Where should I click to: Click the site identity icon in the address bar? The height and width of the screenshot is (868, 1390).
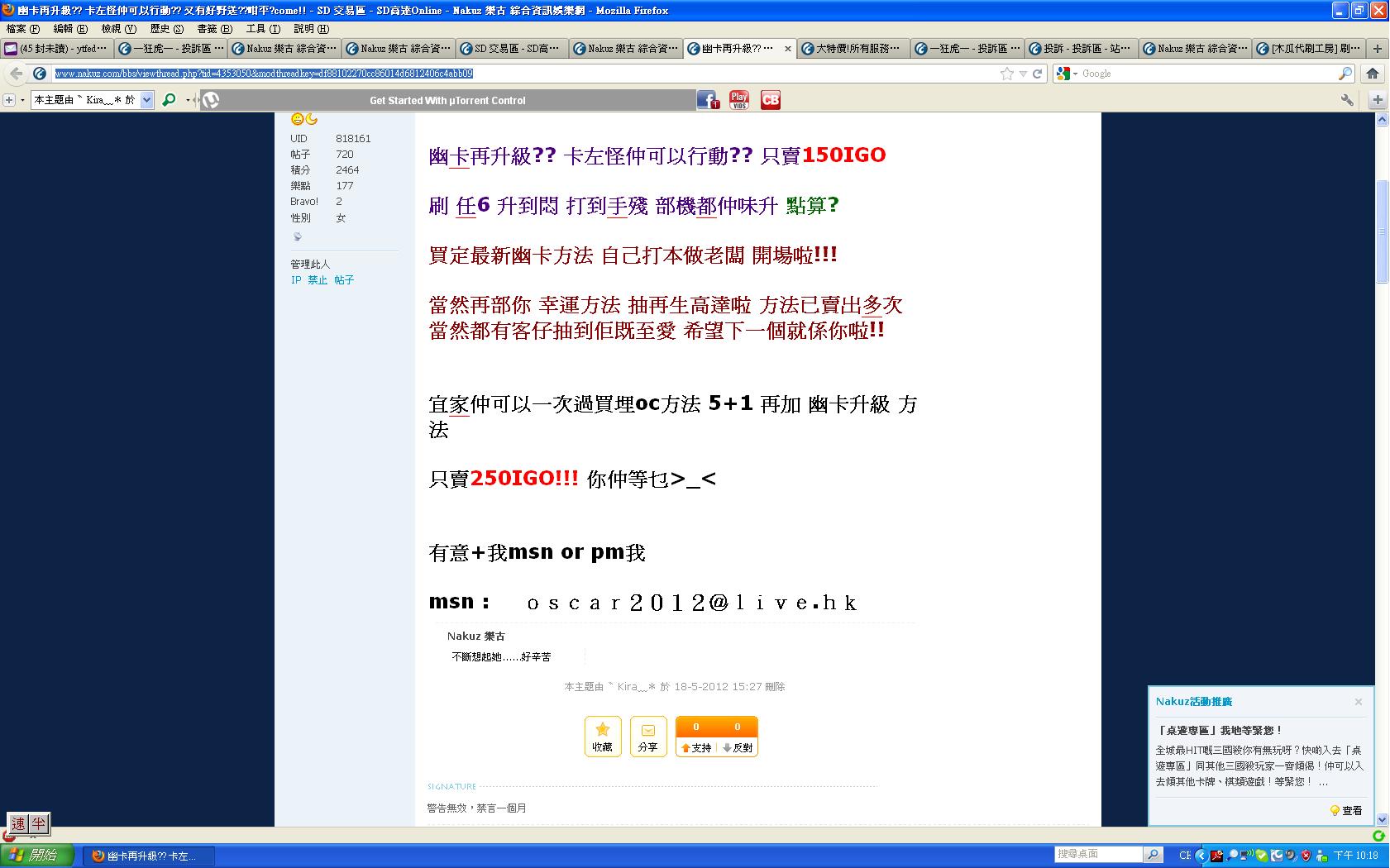40,74
